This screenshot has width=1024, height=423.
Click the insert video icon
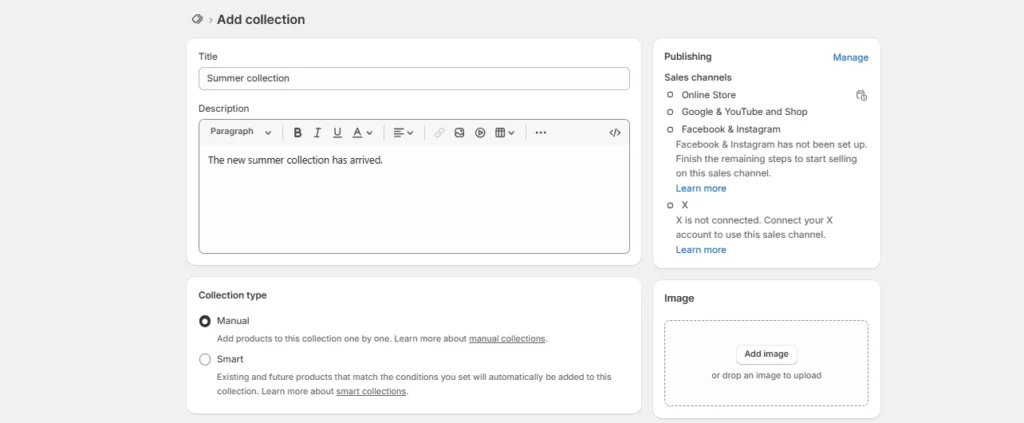pyautogui.click(x=480, y=133)
